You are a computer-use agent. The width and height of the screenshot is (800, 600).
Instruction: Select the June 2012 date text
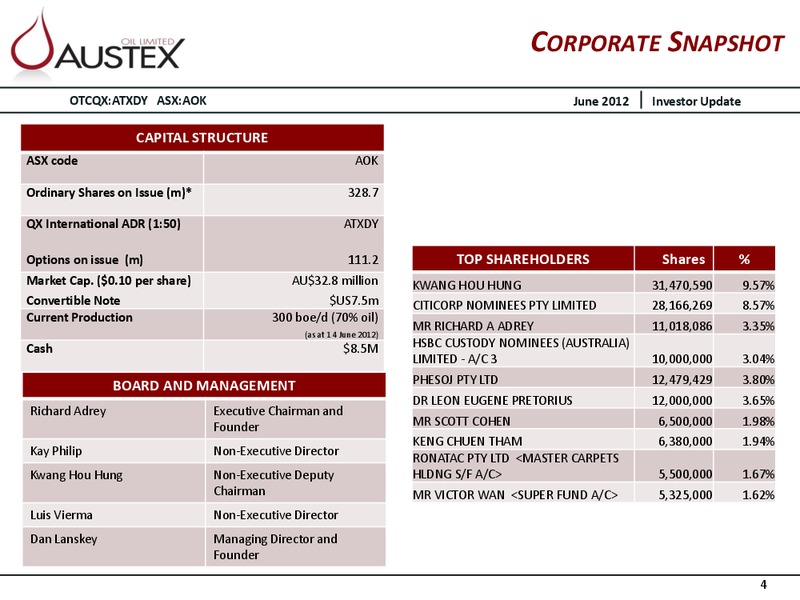point(601,101)
